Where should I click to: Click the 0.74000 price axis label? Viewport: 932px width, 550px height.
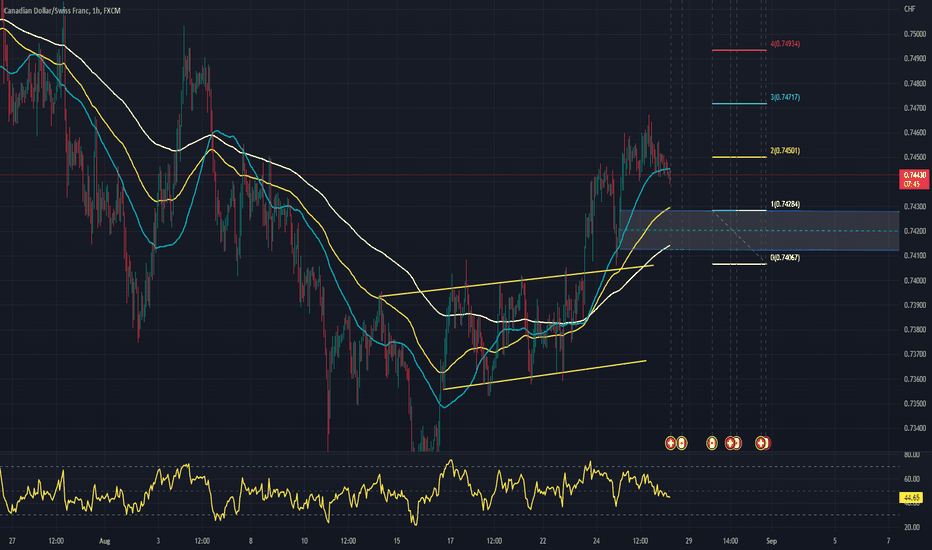pos(915,280)
